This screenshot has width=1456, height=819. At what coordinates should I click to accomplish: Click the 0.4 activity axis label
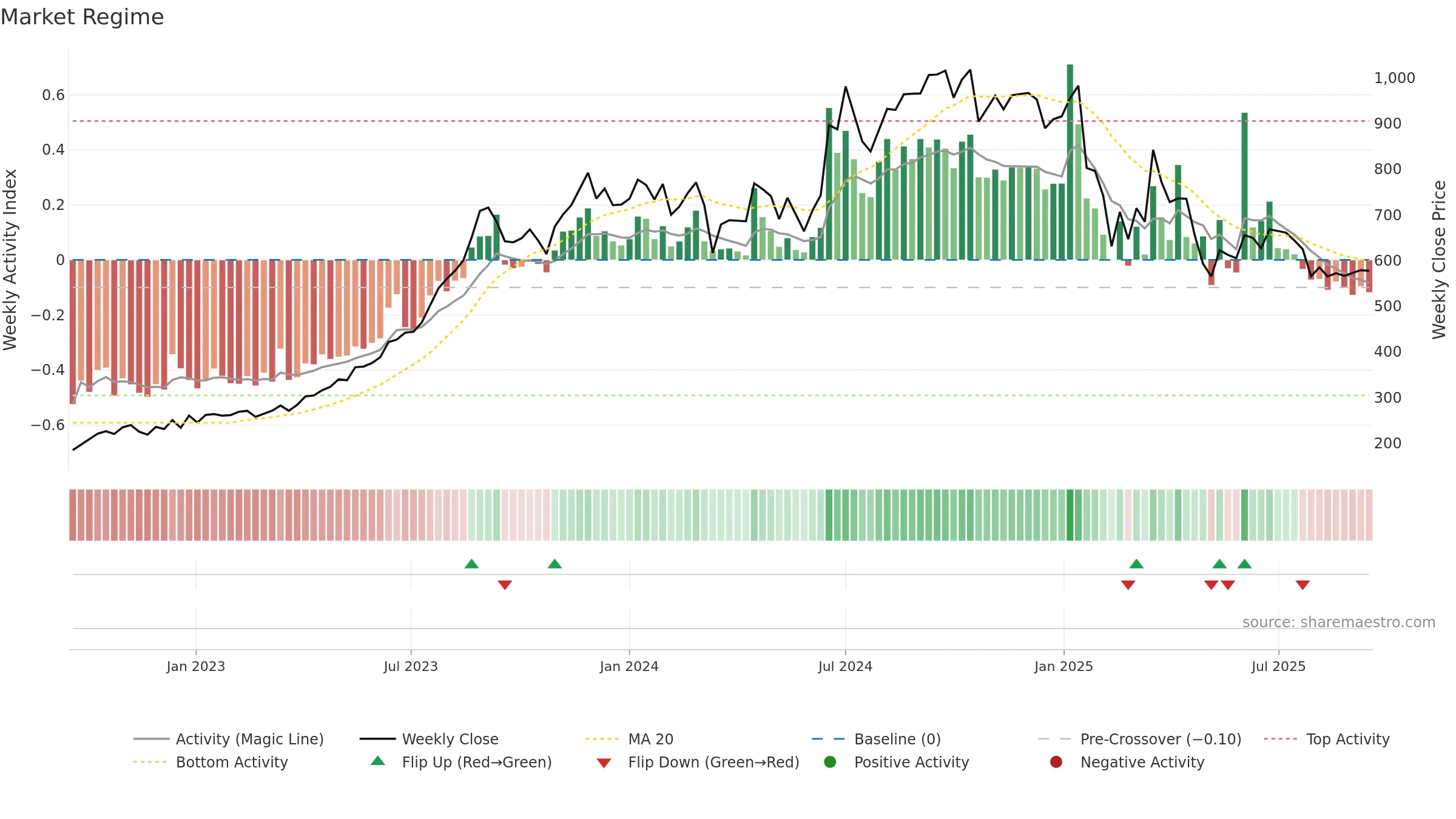[x=53, y=150]
